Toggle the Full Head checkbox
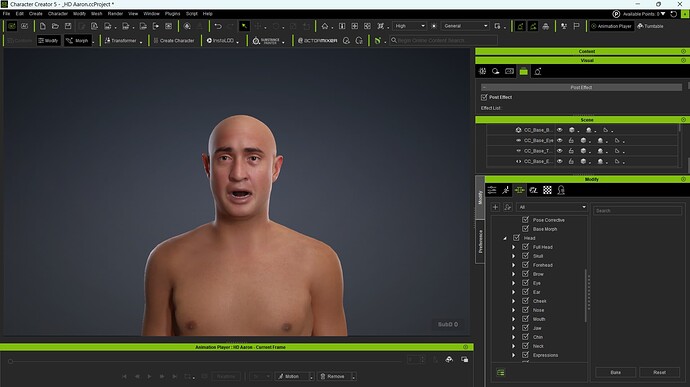 (525, 247)
